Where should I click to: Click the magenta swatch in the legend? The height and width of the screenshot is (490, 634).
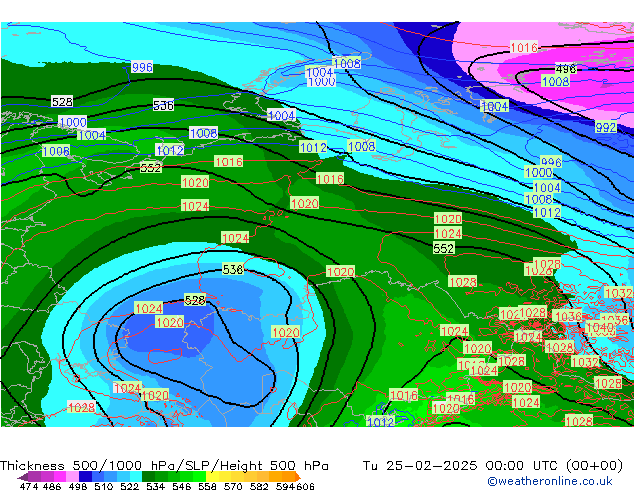[60, 477]
